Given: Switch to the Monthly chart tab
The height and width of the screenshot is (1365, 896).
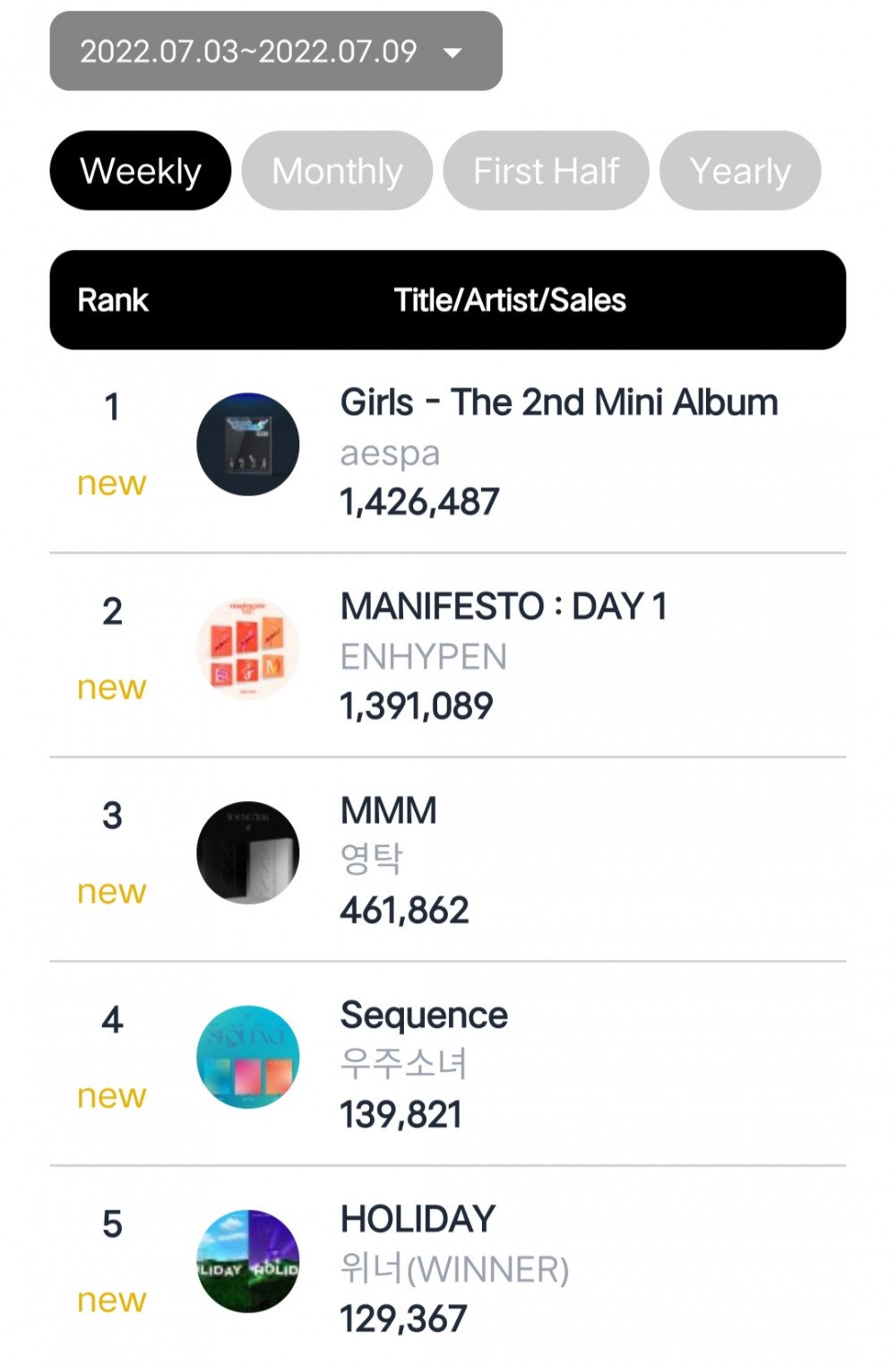Looking at the screenshot, I should 338,170.
